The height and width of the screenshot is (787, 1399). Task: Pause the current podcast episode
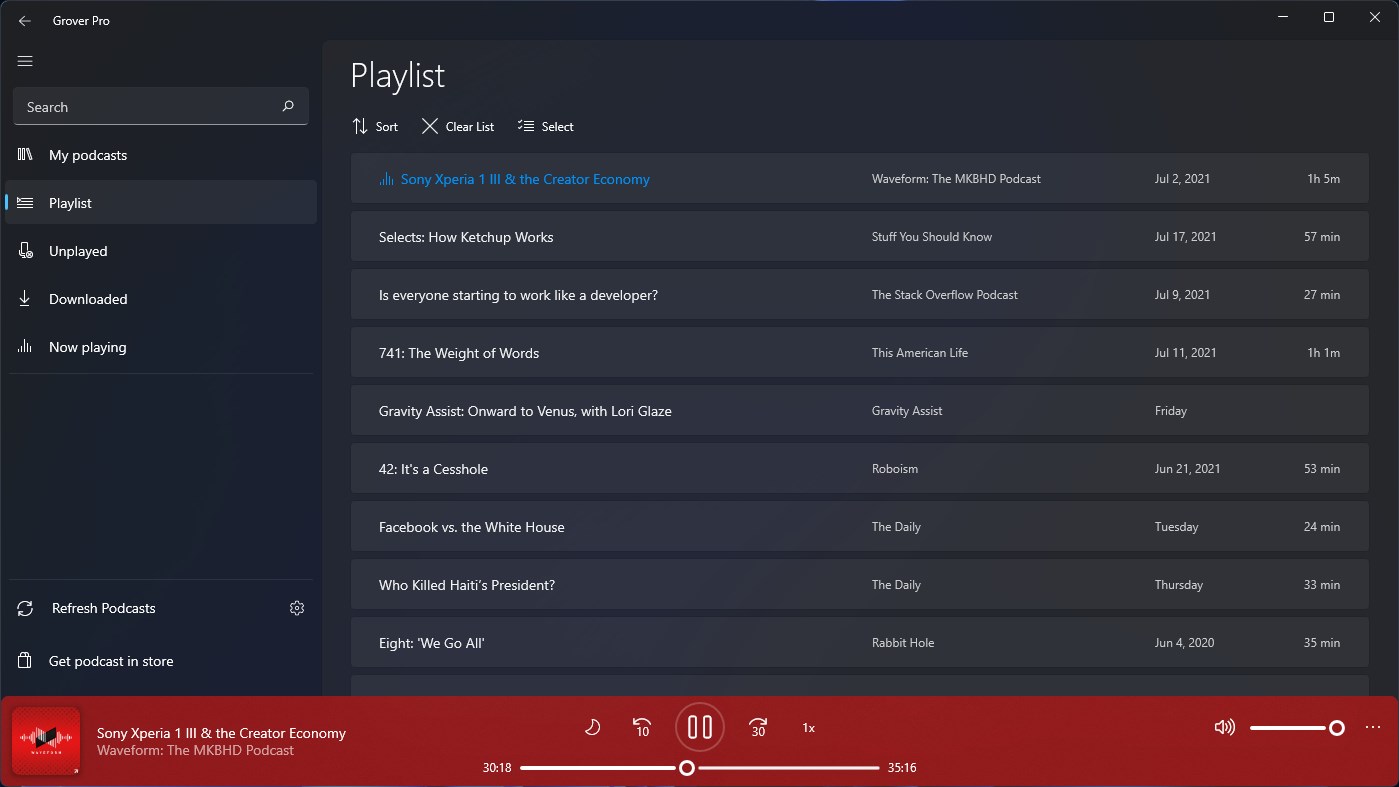pos(700,727)
